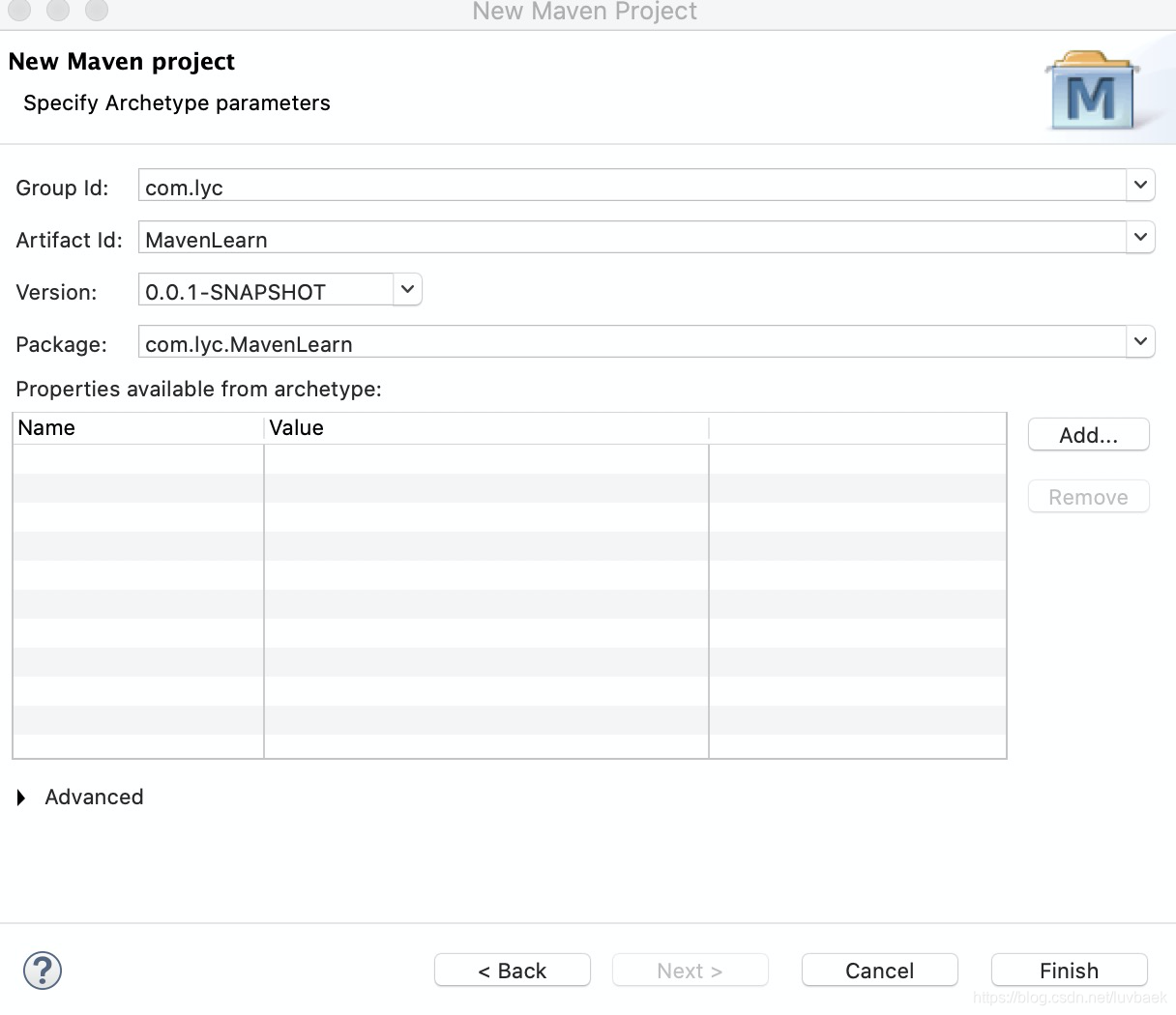Open the help question mark icon
Viewport: 1176px width, 1015px height.
coord(43,971)
